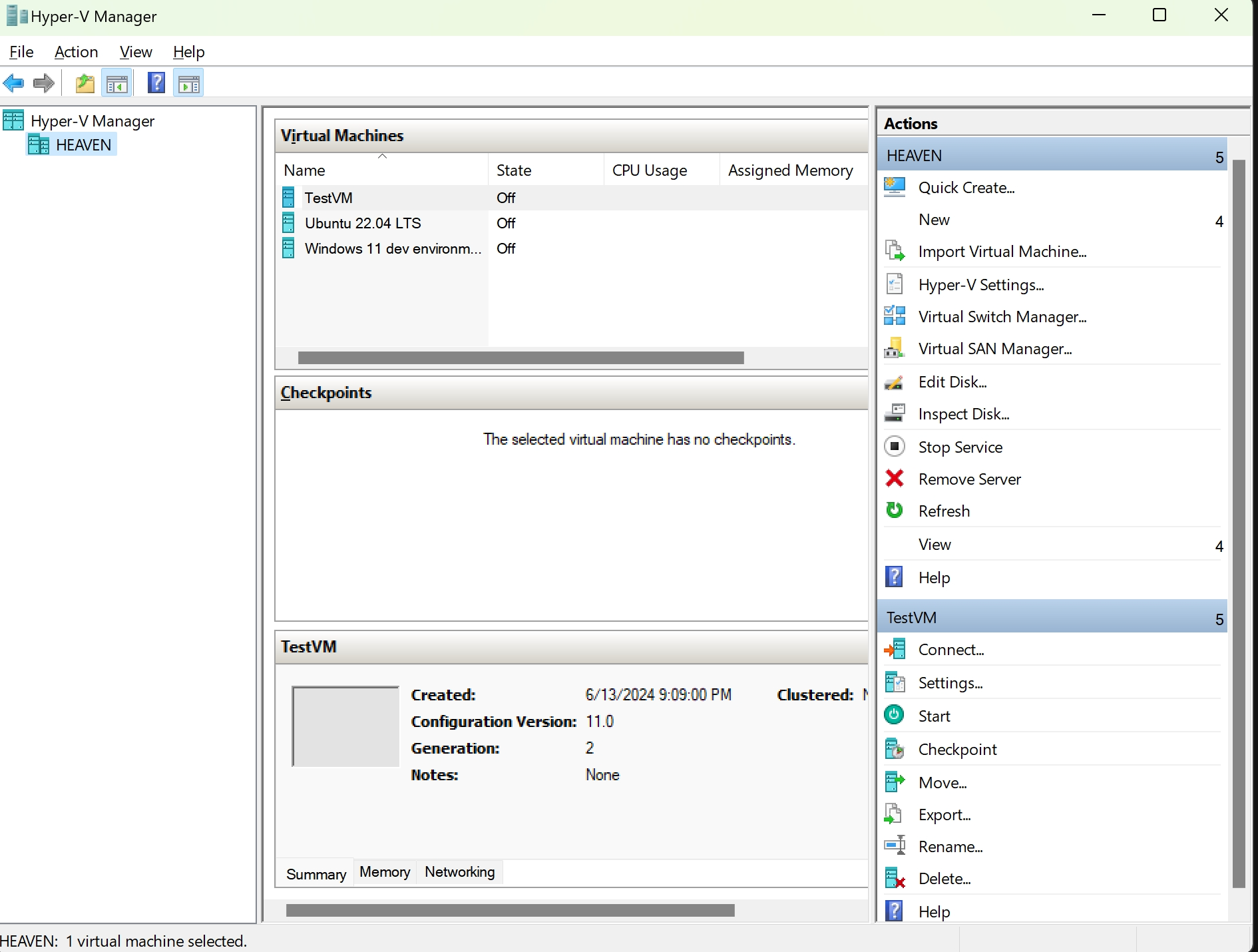Switch to the Networking tab
This screenshot has width=1258, height=952.
point(460,872)
